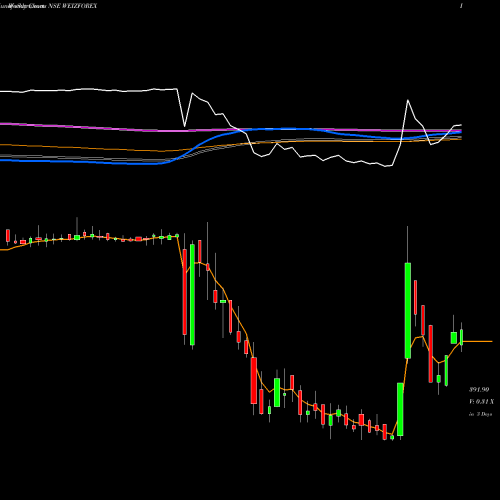Click the 391.90 price label

click(479, 389)
